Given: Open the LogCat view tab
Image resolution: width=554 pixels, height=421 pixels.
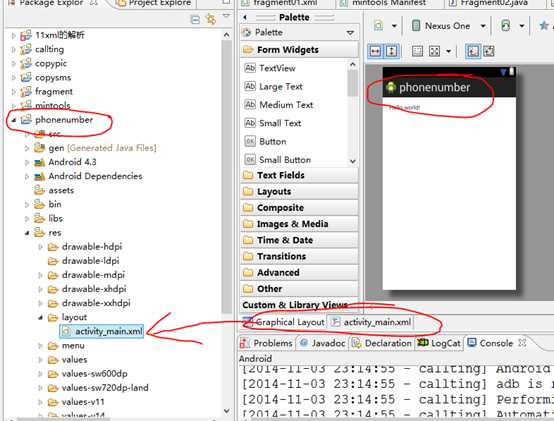Looking at the screenshot, I should tap(439, 343).
